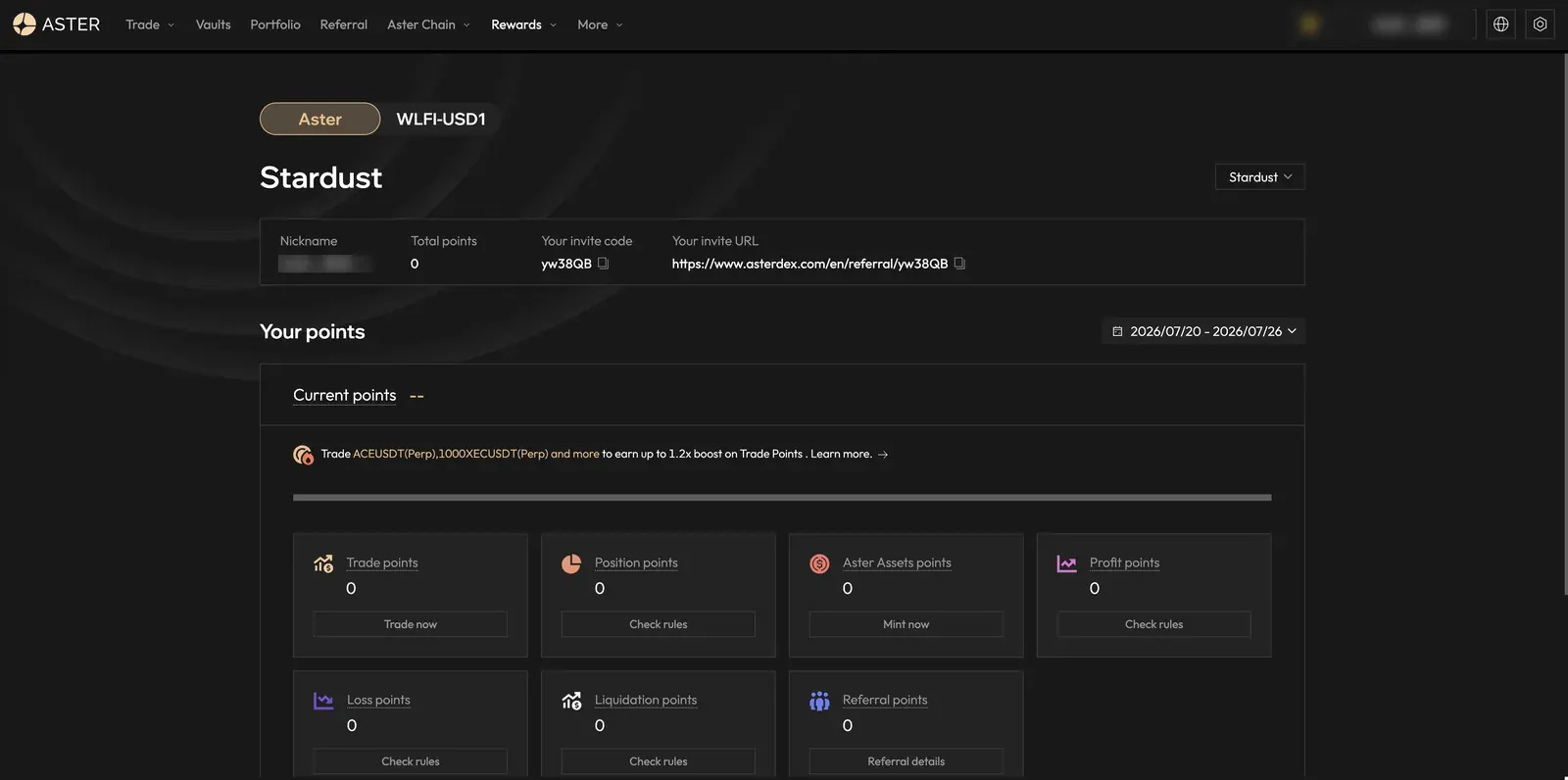The image size is (1568, 780).
Task: Open the 2026/07/20 - 2026/07/26 date range picker
Action: pos(1203,331)
